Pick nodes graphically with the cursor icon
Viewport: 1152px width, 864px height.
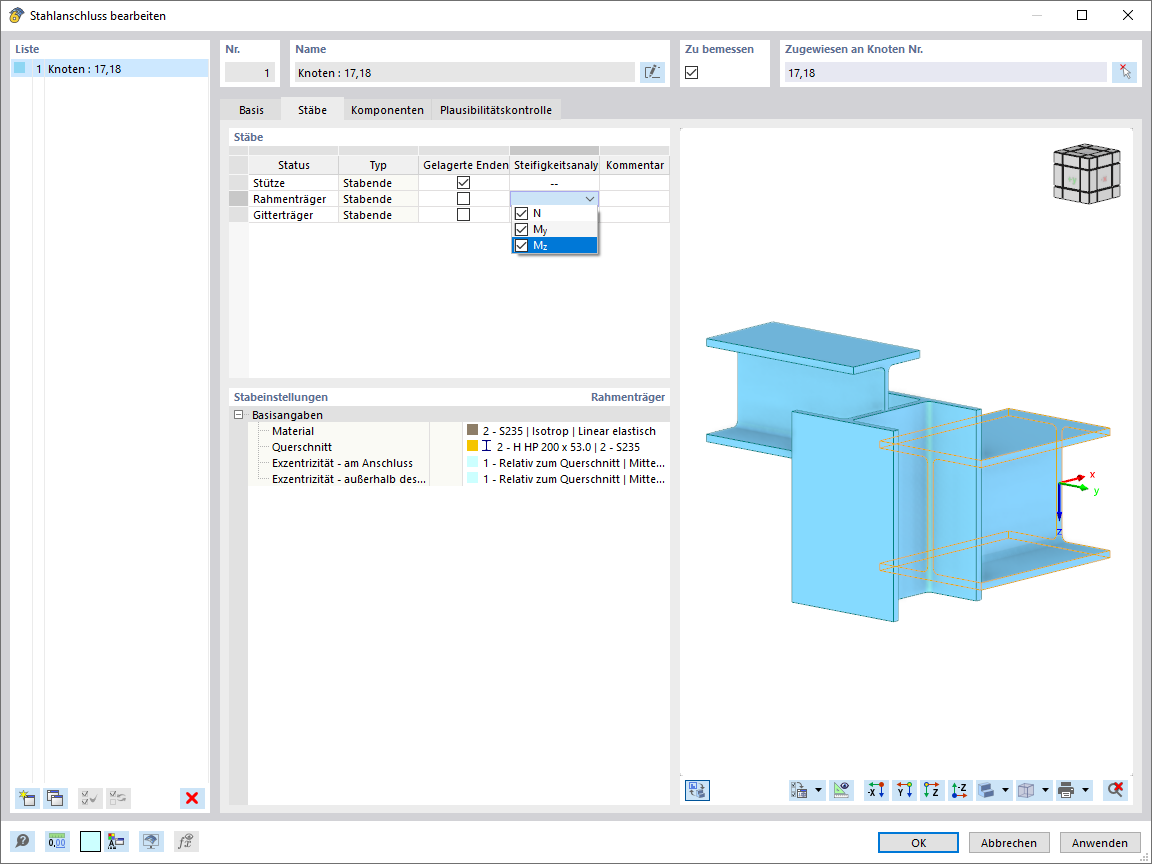point(1125,72)
